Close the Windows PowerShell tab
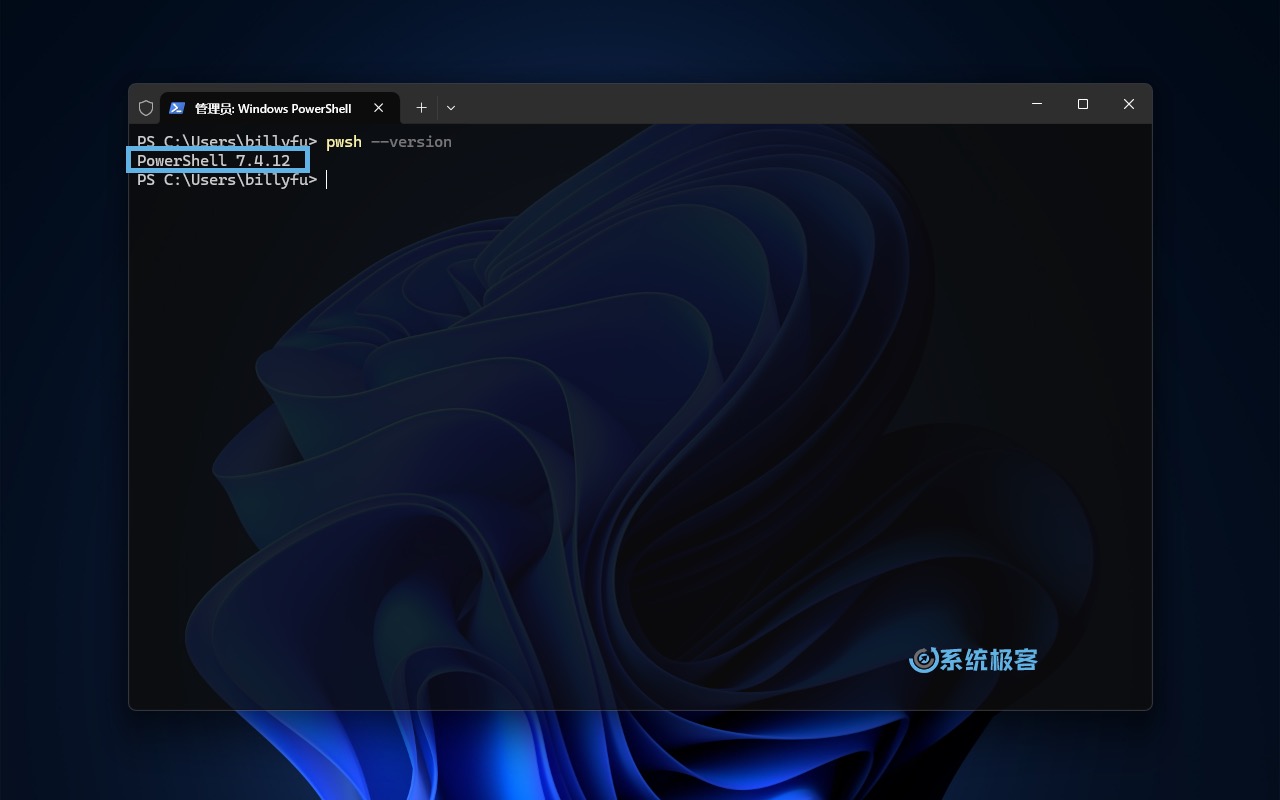Viewport: 1280px width, 800px height. click(x=379, y=108)
